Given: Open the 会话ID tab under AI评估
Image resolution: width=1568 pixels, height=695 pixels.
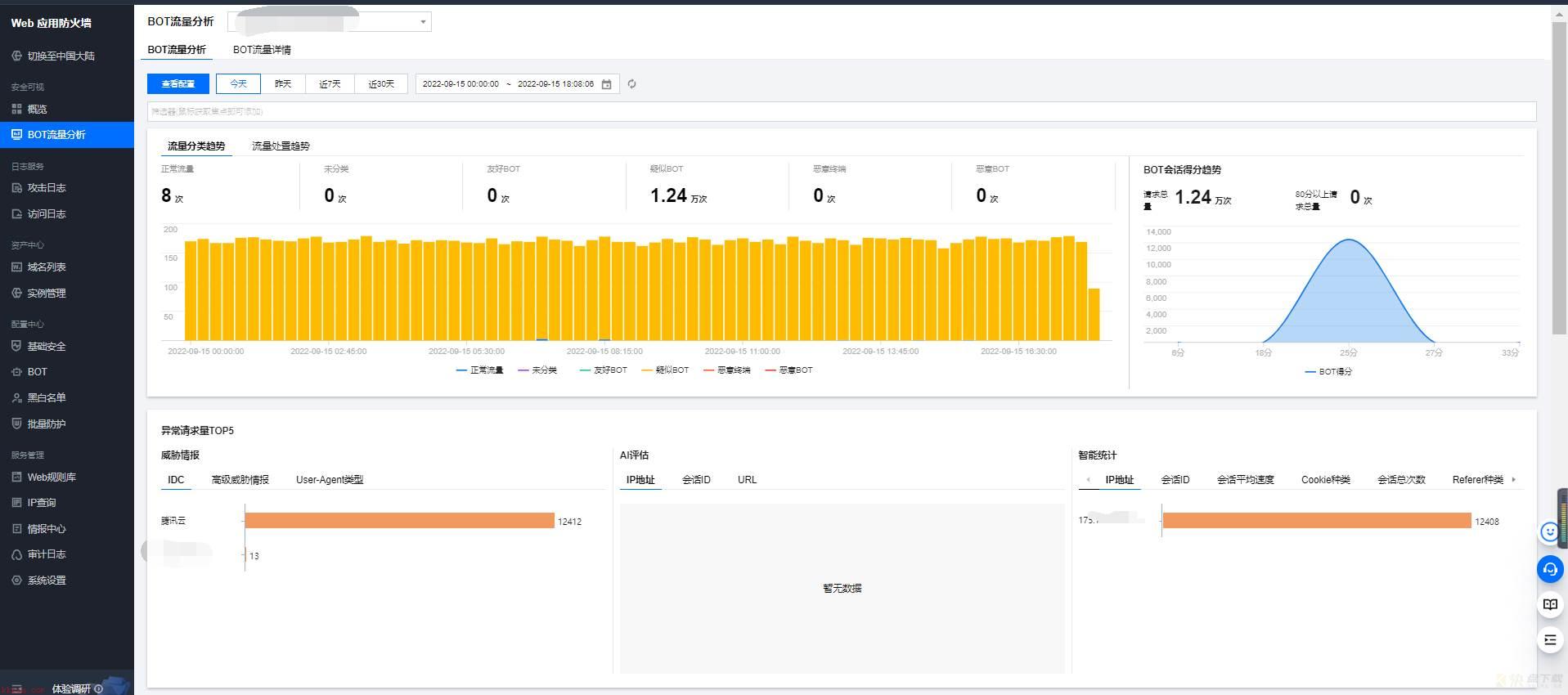Looking at the screenshot, I should click(696, 480).
